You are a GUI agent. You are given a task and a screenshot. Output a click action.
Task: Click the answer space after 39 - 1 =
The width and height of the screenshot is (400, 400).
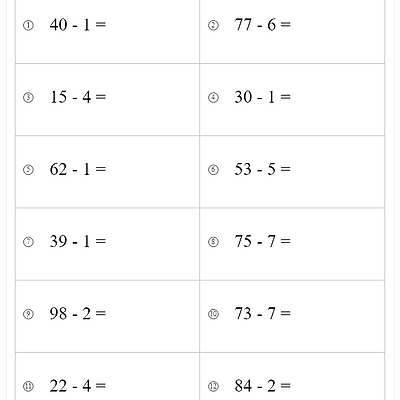coord(152,241)
